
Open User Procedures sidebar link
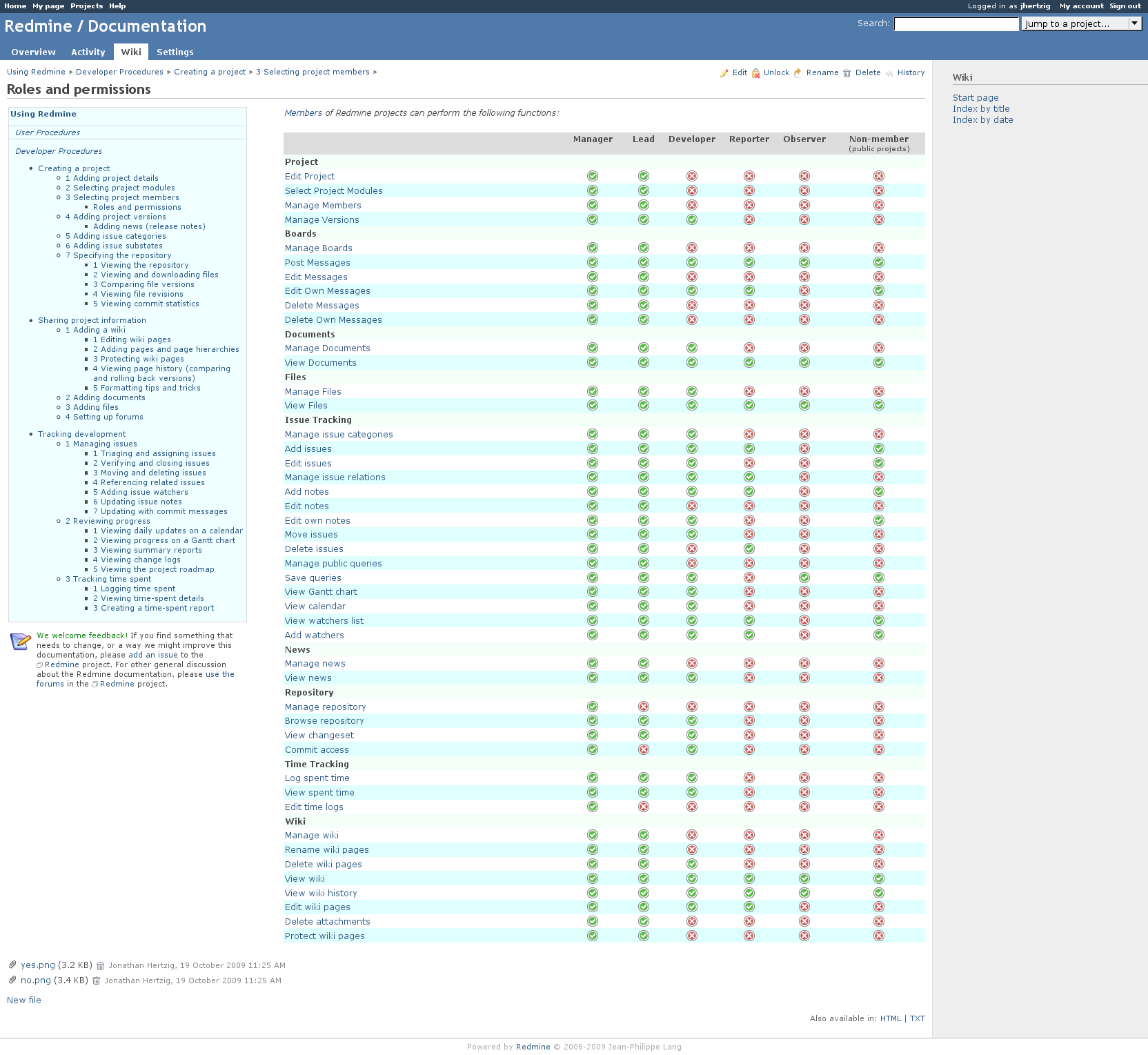pos(48,132)
